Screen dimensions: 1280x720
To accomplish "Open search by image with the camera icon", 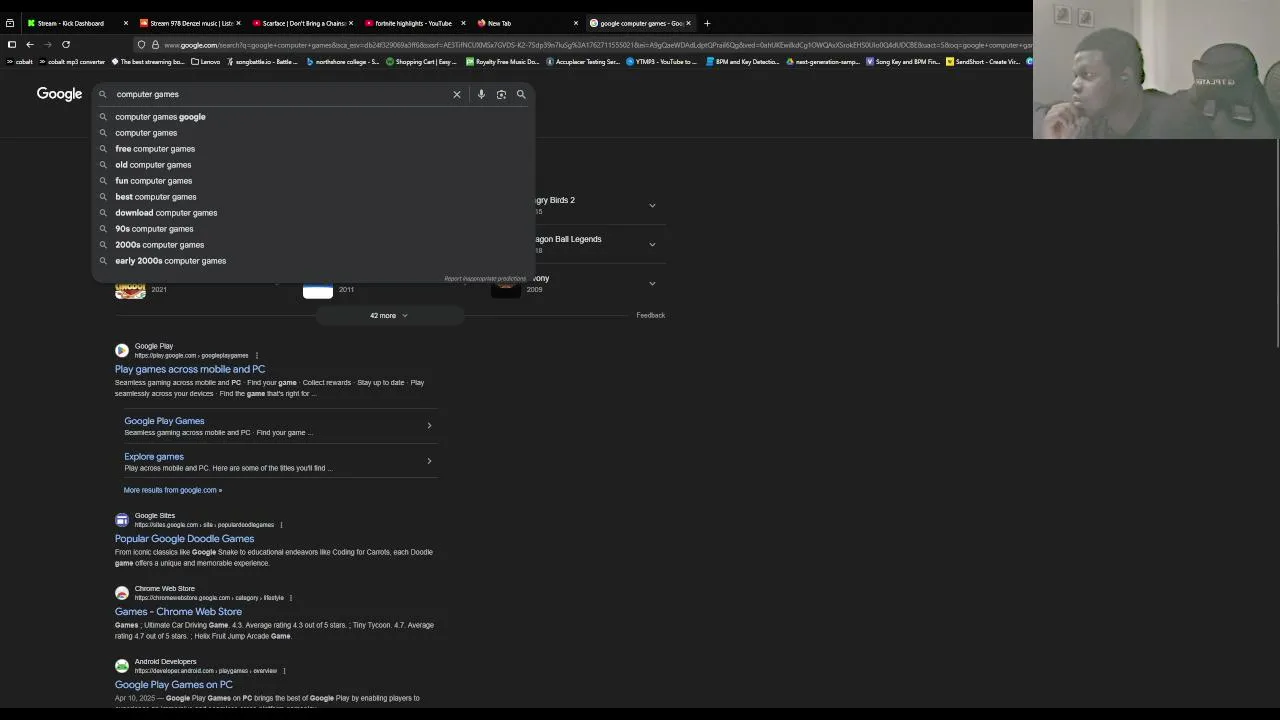I will [x=501, y=94].
